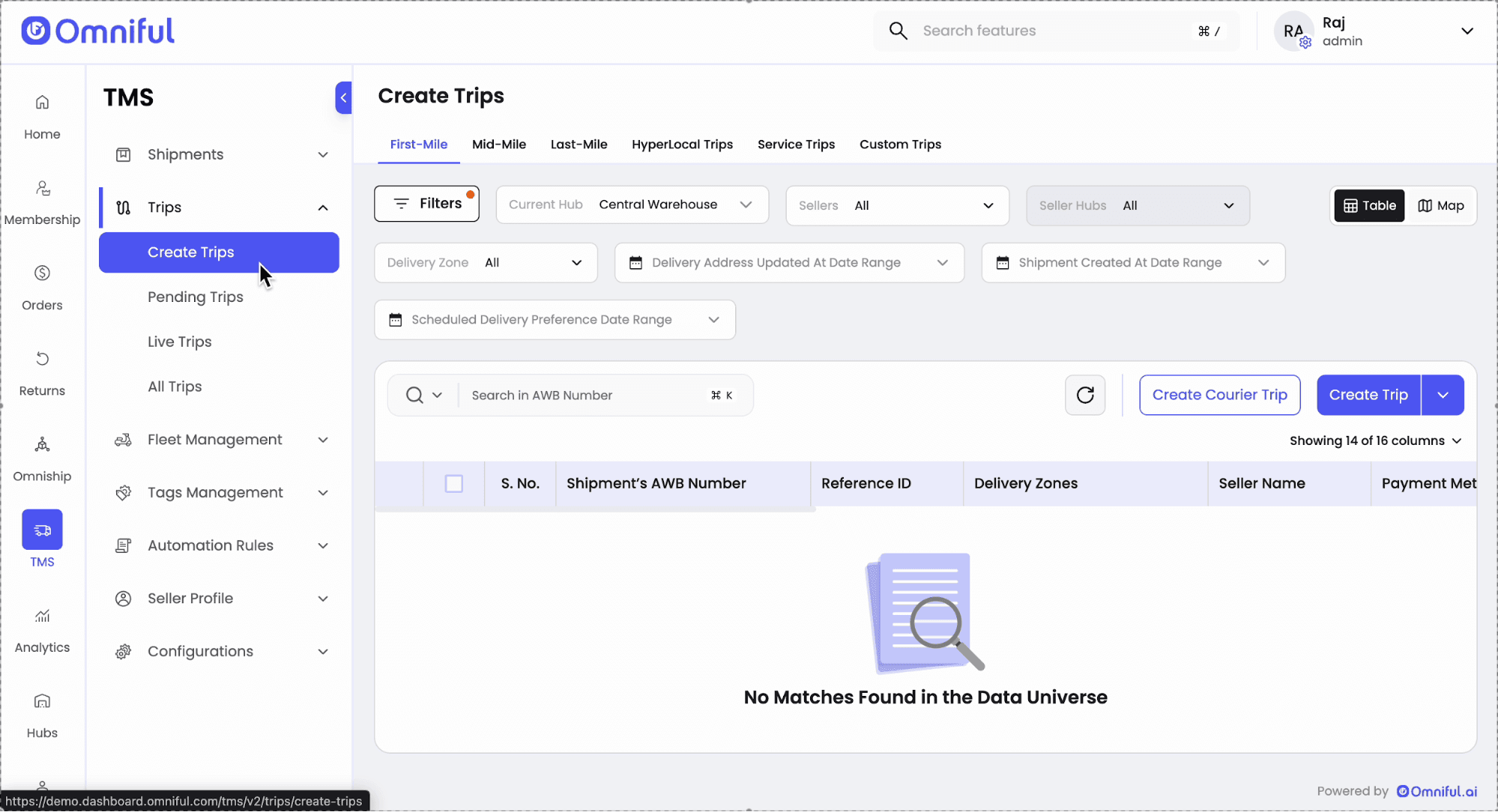Switch to Map view

[x=1440, y=205]
